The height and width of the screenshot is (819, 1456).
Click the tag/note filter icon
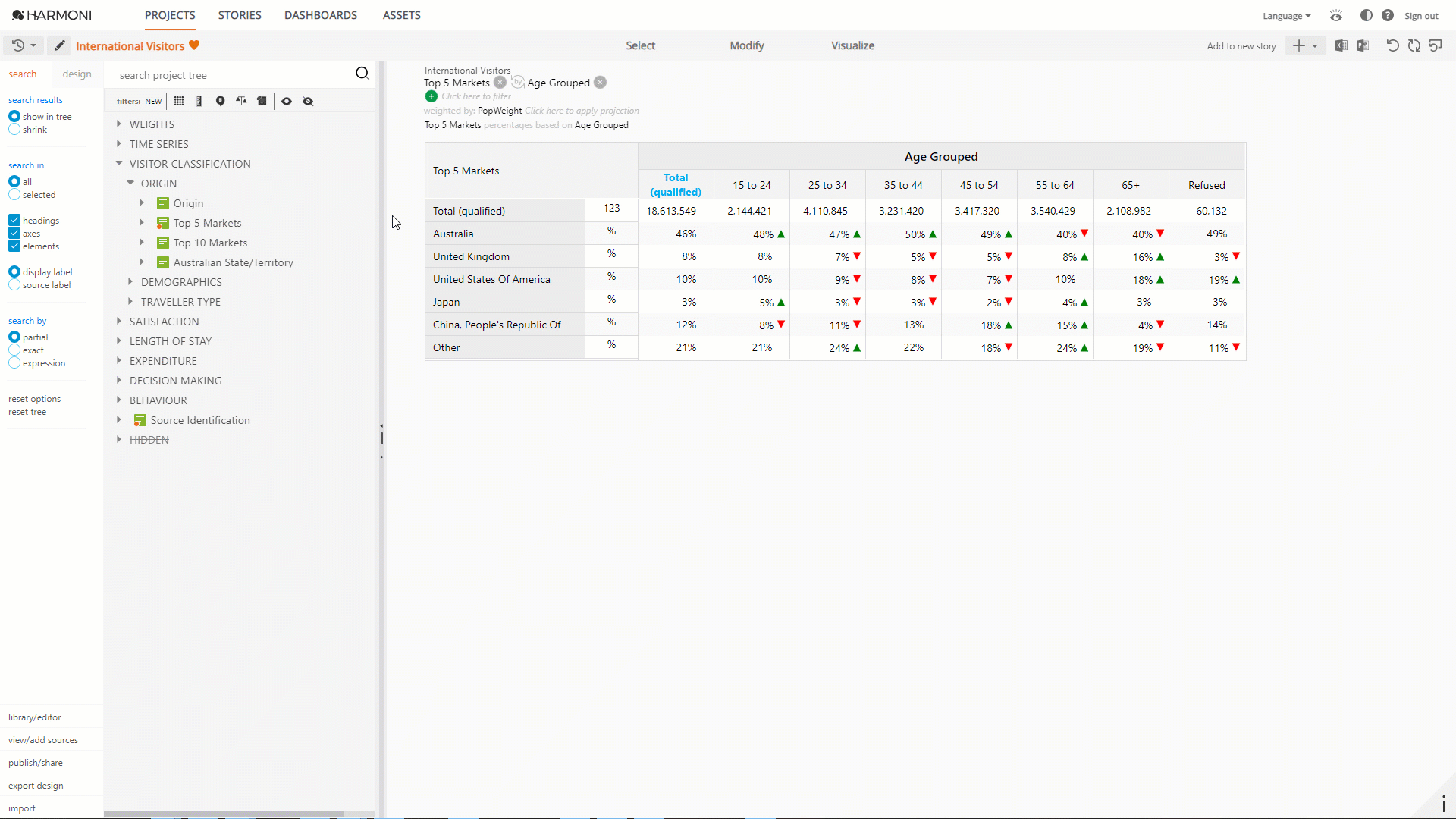(262, 101)
